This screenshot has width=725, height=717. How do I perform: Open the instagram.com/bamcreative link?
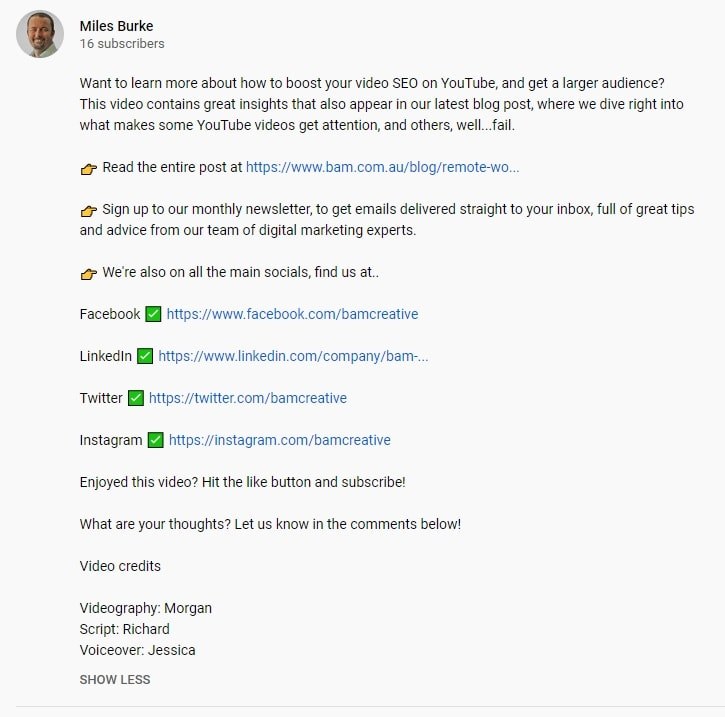pyautogui.click(x=280, y=440)
